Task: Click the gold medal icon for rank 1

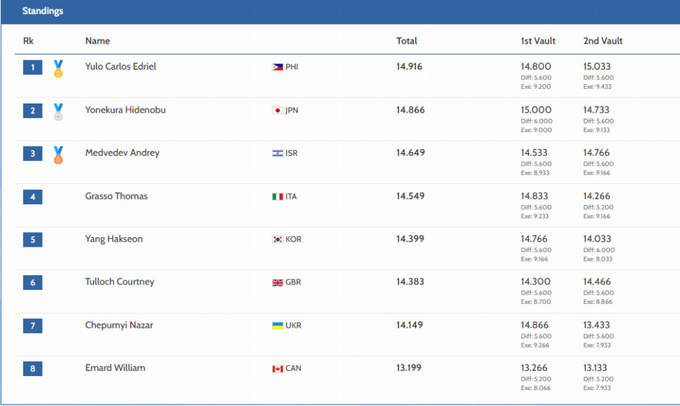Action: pos(59,69)
